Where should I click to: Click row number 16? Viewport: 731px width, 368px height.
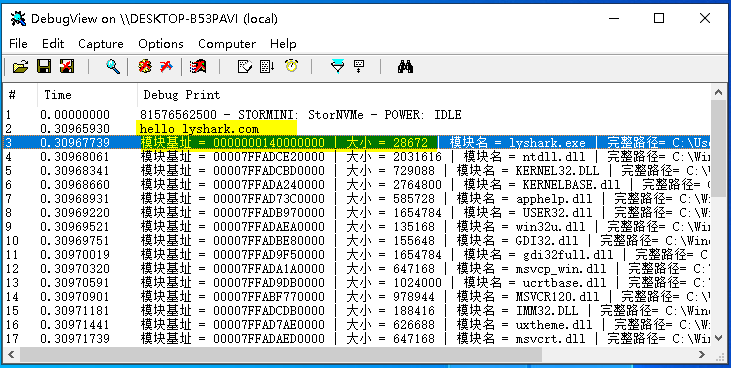pyautogui.click(x=13, y=325)
